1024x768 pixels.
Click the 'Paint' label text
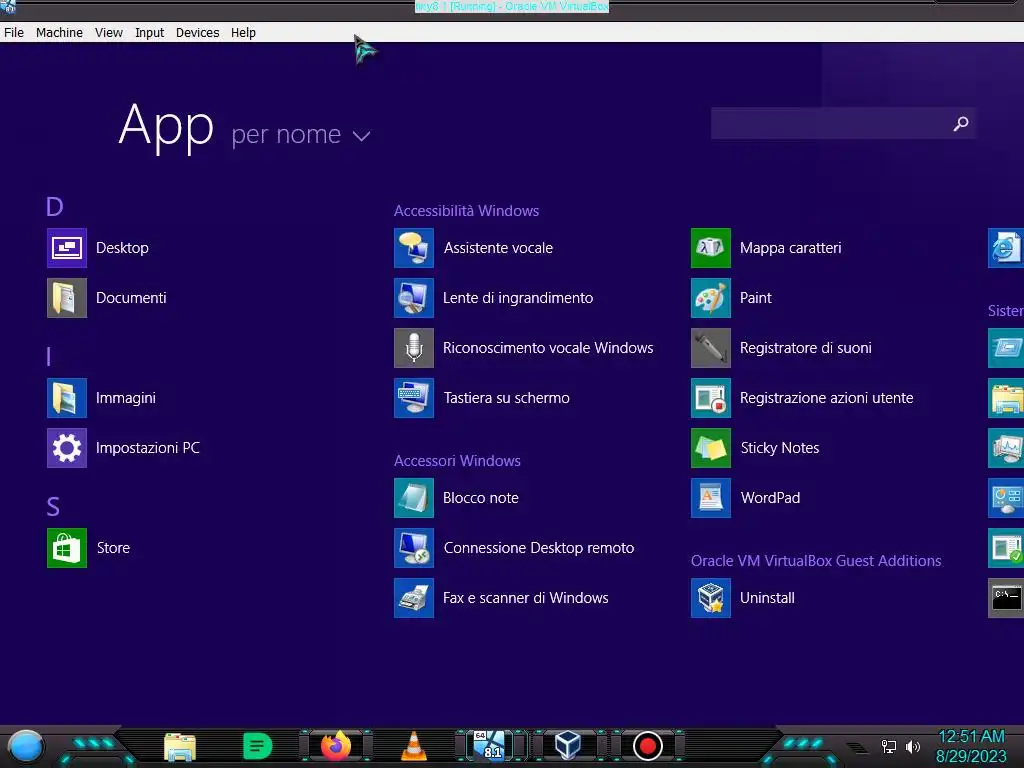(x=756, y=298)
